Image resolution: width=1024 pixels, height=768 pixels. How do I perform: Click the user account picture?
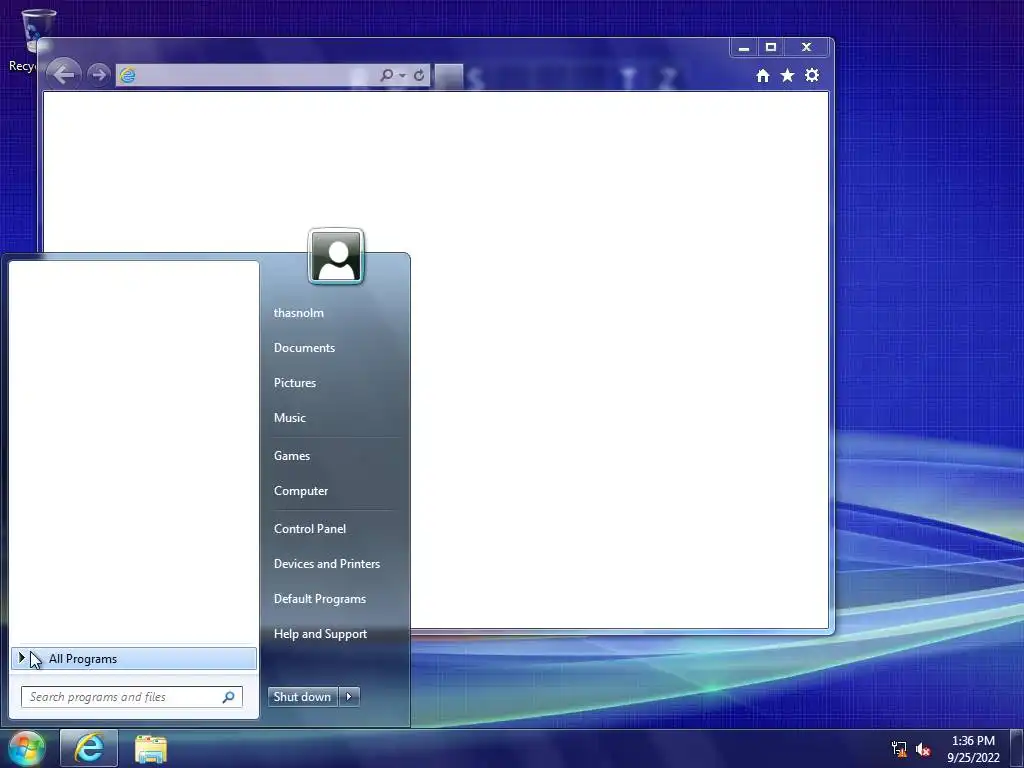(336, 257)
